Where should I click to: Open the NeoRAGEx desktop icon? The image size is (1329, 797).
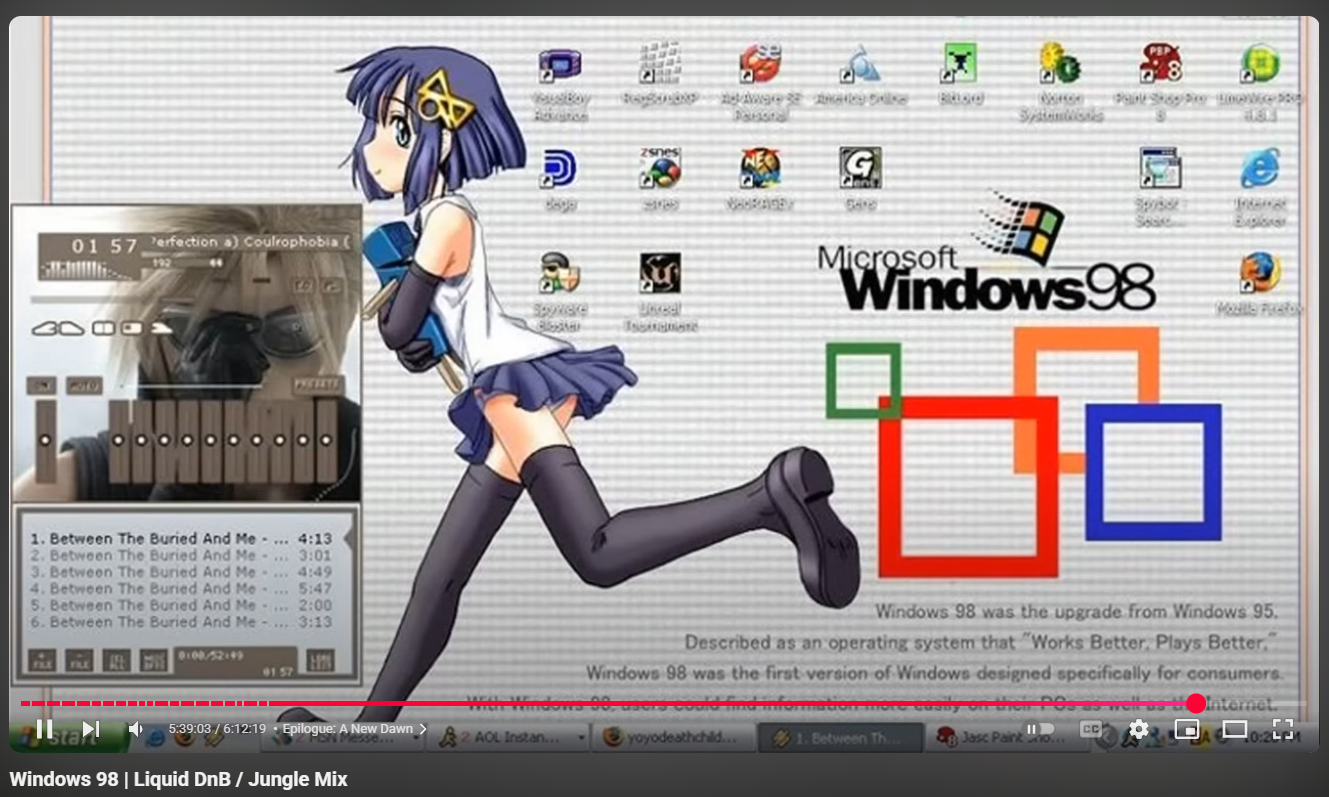click(760, 178)
